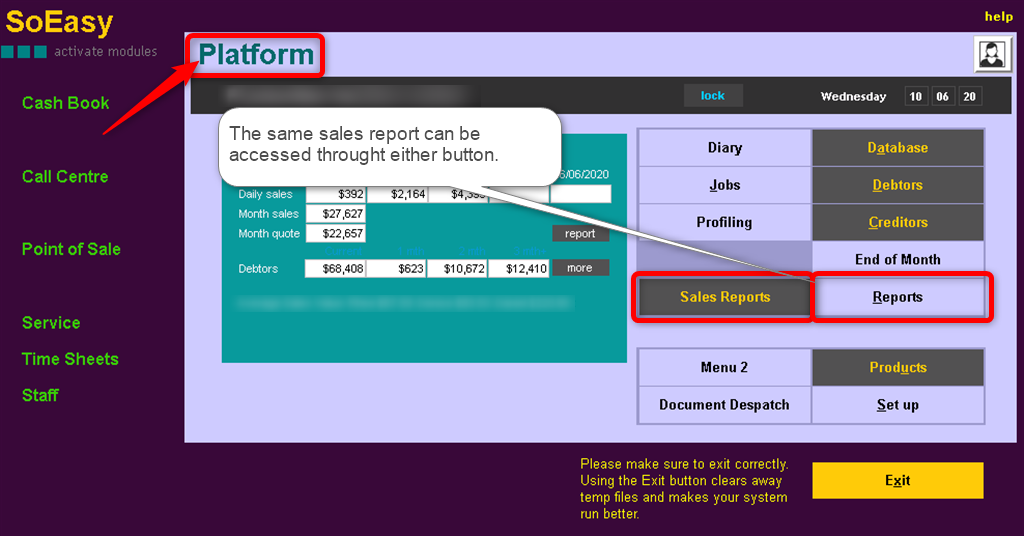Open the Call Centre module
1024x536 pixels.
pos(65,176)
